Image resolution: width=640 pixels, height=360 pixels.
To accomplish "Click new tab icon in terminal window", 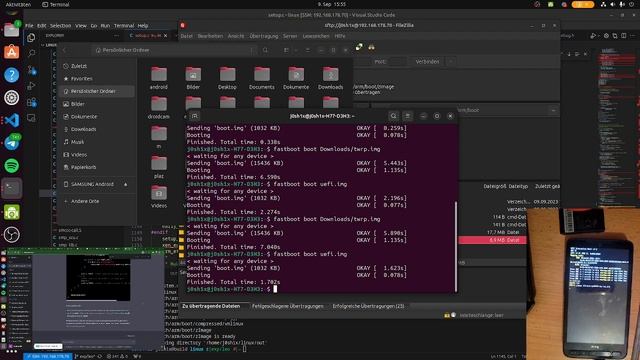I will [x=195, y=116].
